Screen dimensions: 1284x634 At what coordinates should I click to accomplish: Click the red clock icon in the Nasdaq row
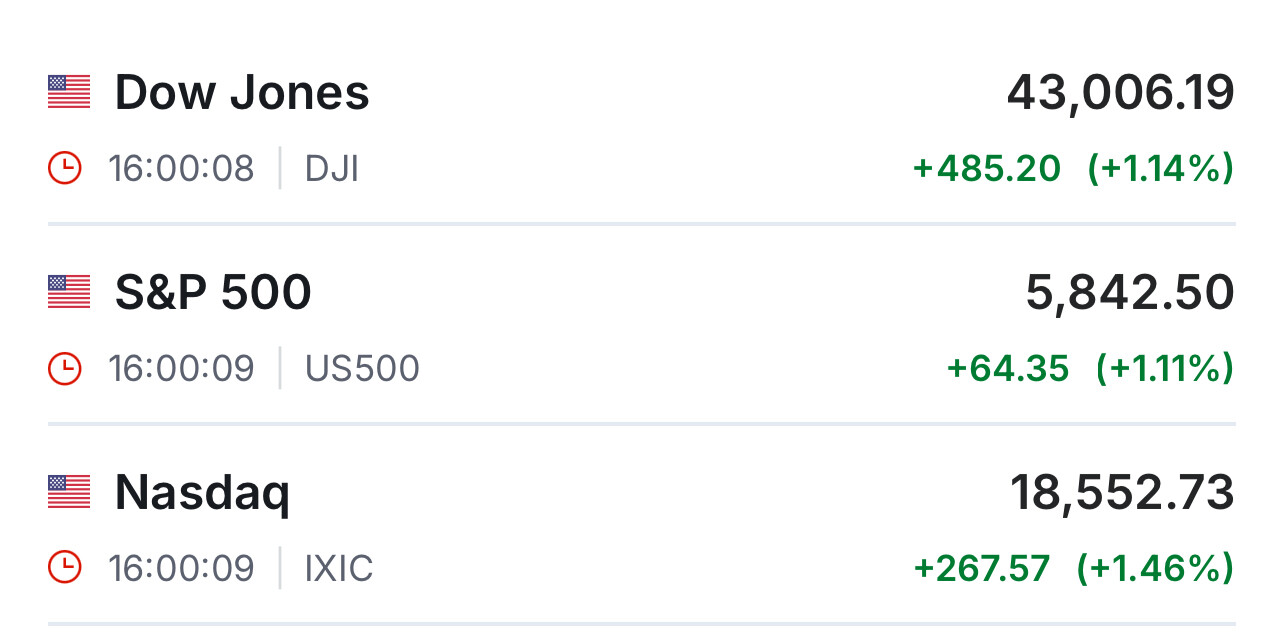point(65,568)
